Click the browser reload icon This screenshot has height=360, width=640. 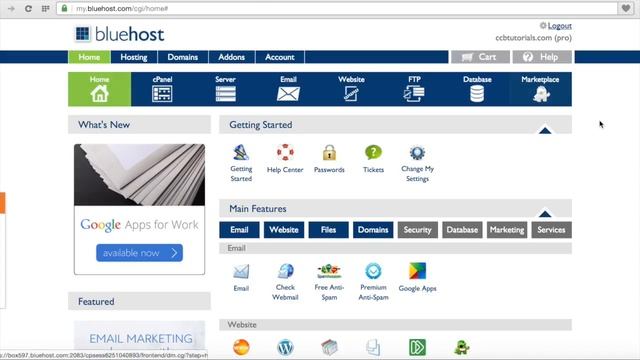click(28, 9)
